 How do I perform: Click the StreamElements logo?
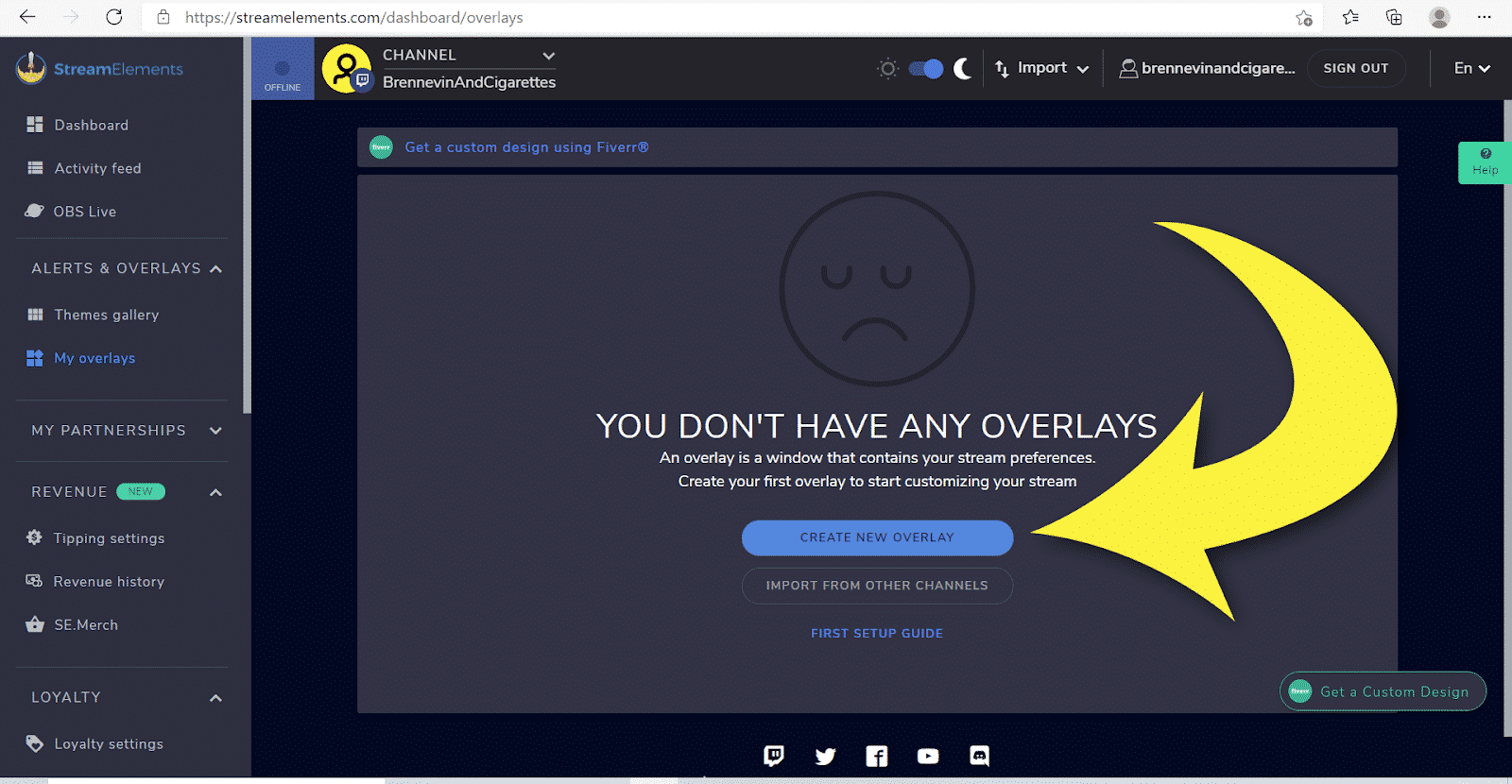99,68
